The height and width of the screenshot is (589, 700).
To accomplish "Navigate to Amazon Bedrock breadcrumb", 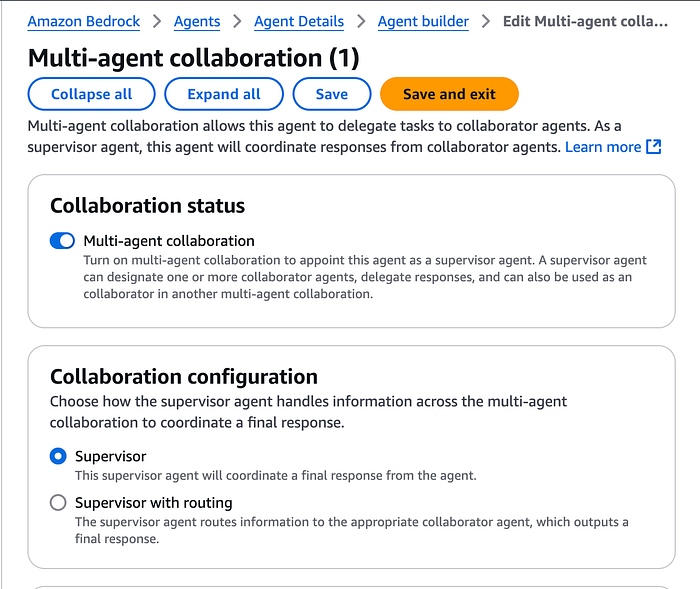I will point(83,21).
